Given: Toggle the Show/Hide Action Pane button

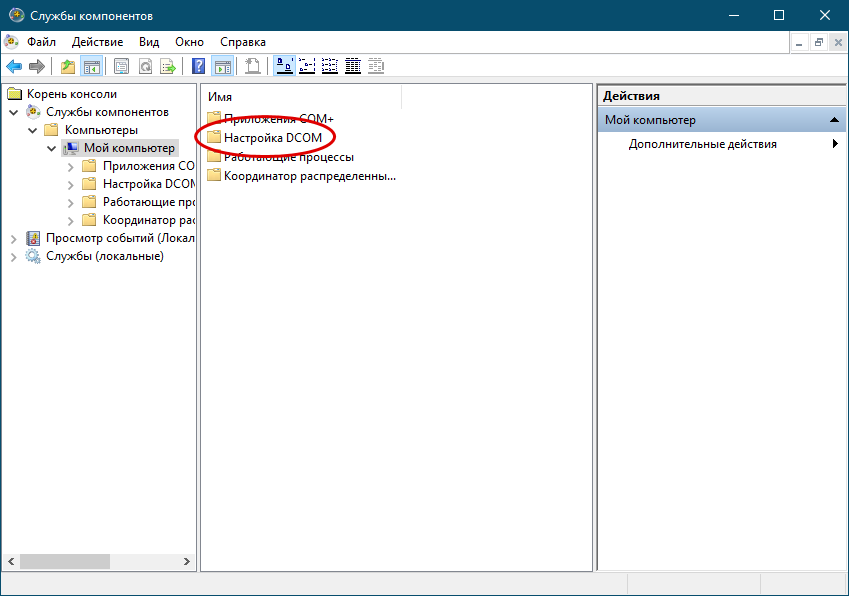Looking at the screenshot, I should [x=222, y=66].
